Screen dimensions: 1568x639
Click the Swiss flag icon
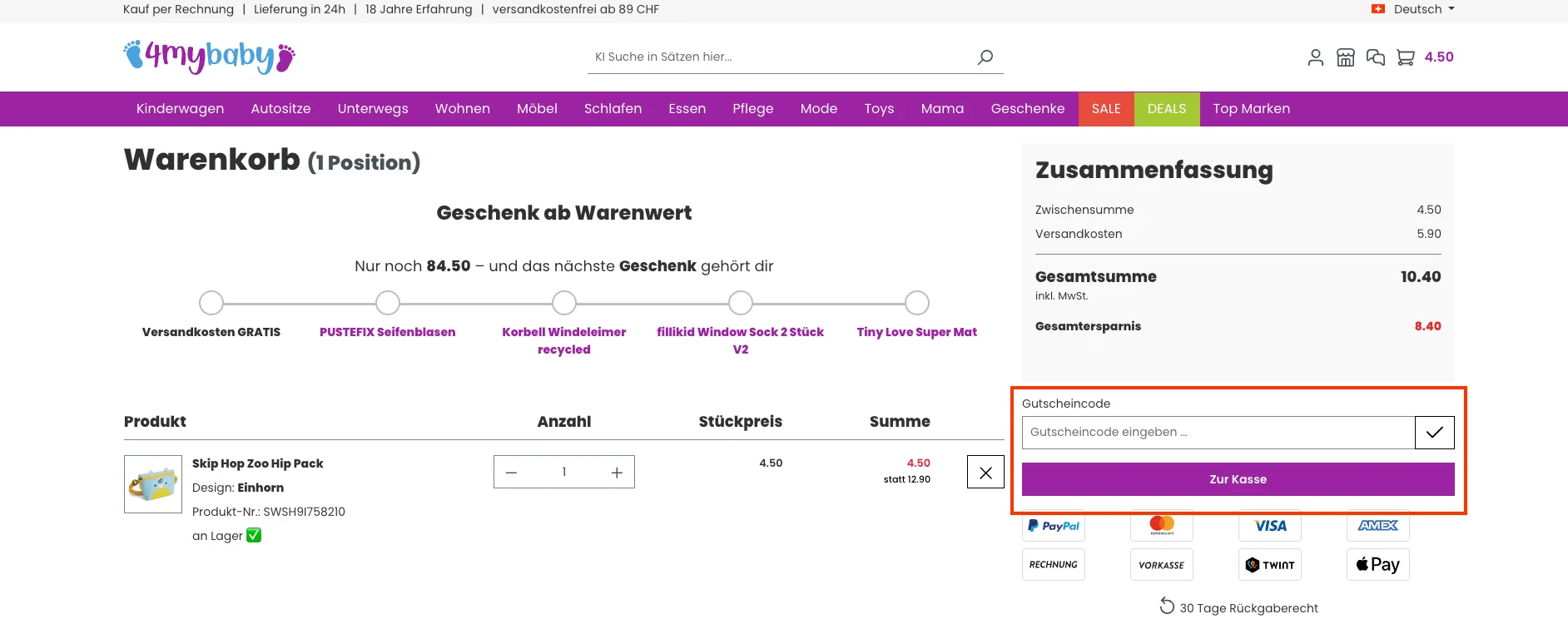coord(1378,9)
